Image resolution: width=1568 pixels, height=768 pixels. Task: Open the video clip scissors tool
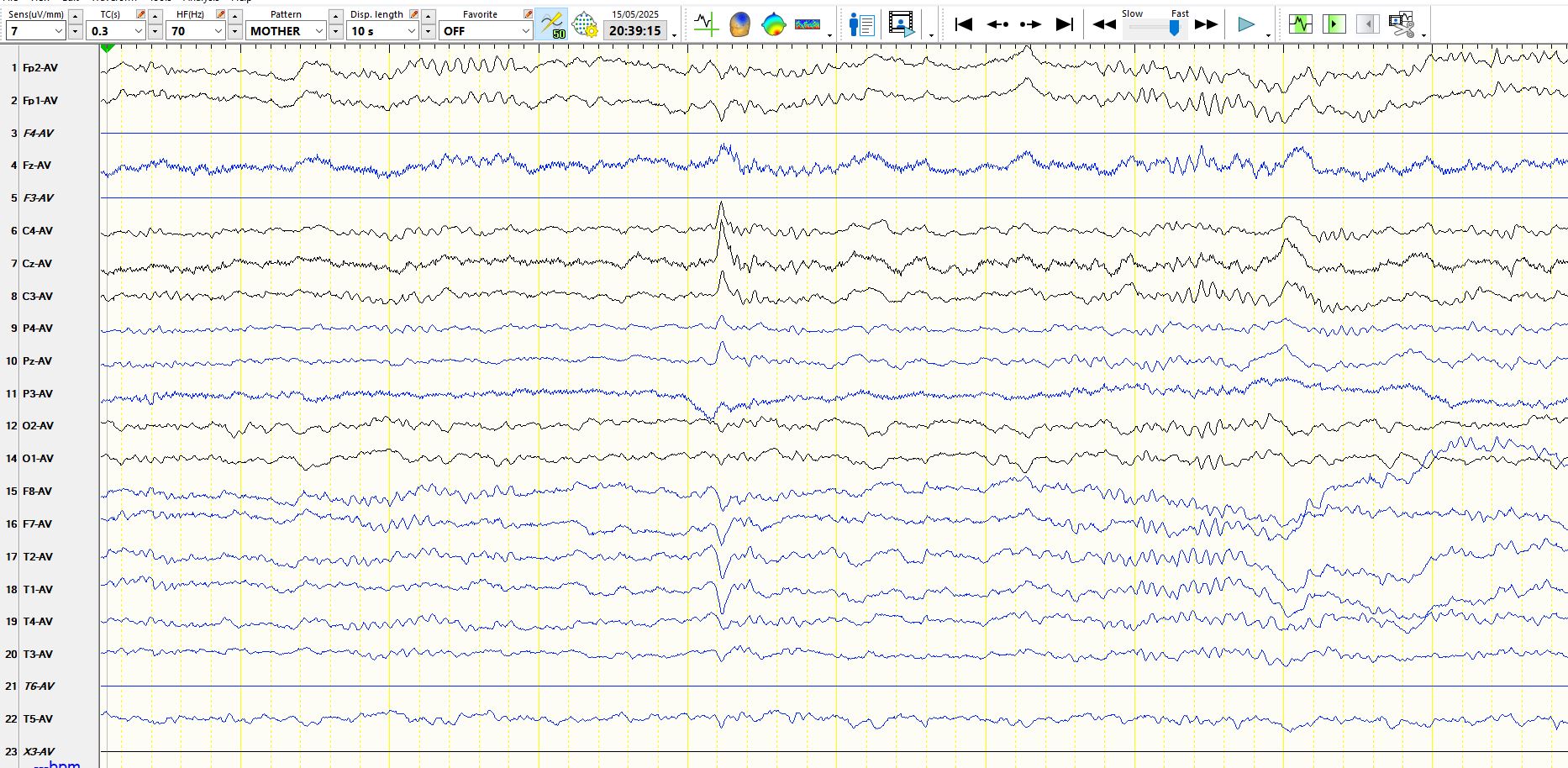tap(1402, 24)
